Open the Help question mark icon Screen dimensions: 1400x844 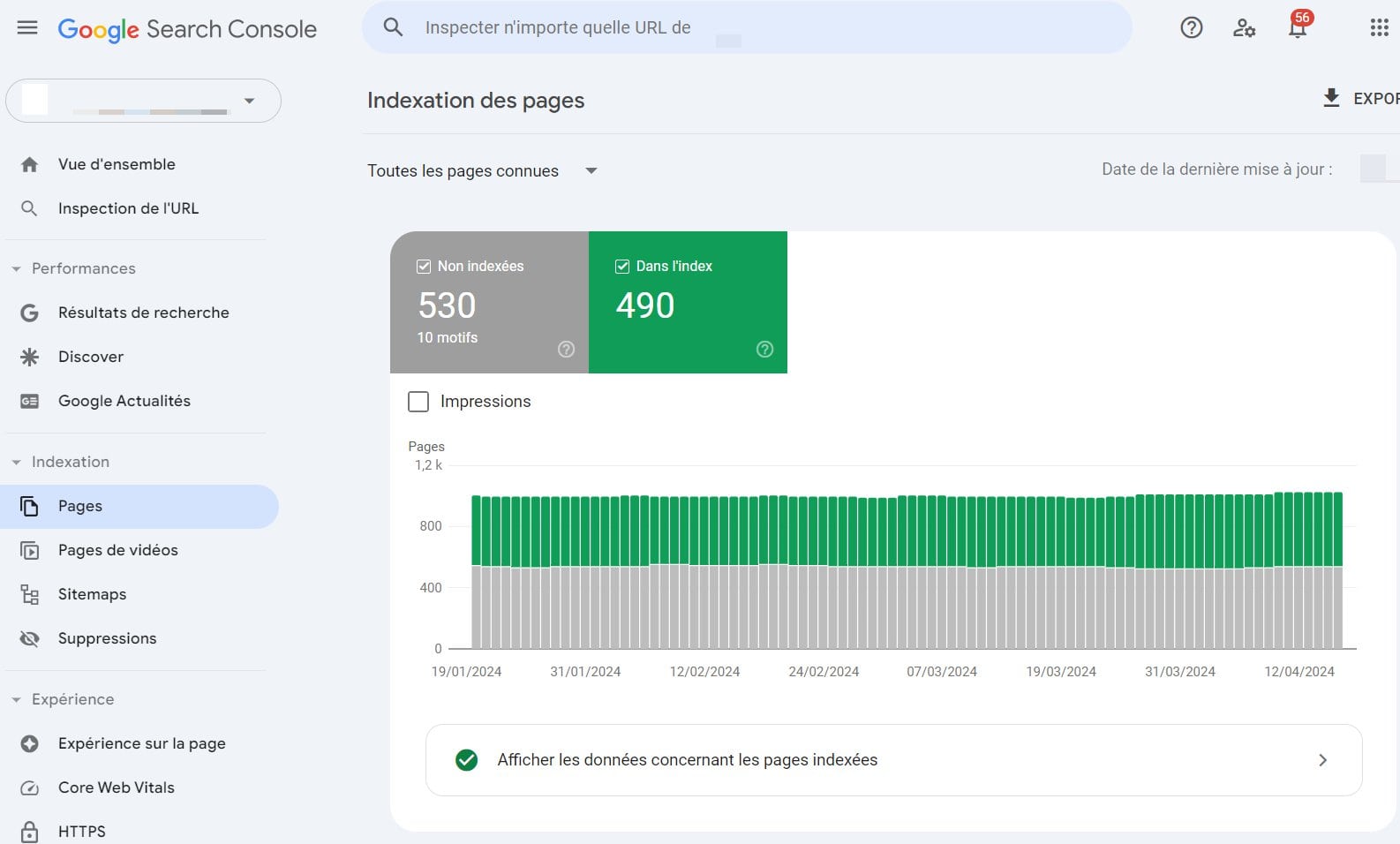(1192, 28)
